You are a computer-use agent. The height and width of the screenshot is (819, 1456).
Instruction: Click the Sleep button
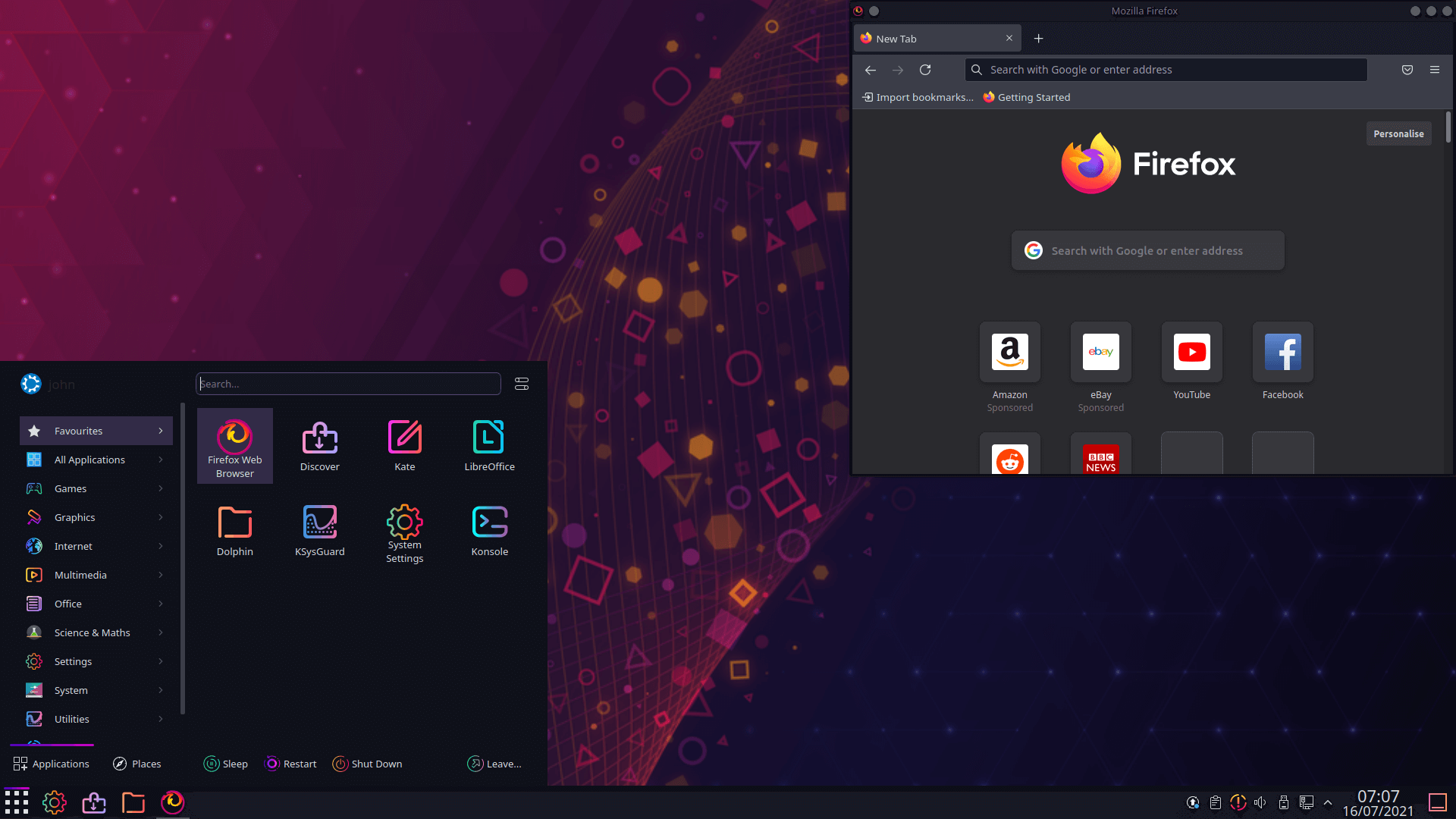(226, 764)
